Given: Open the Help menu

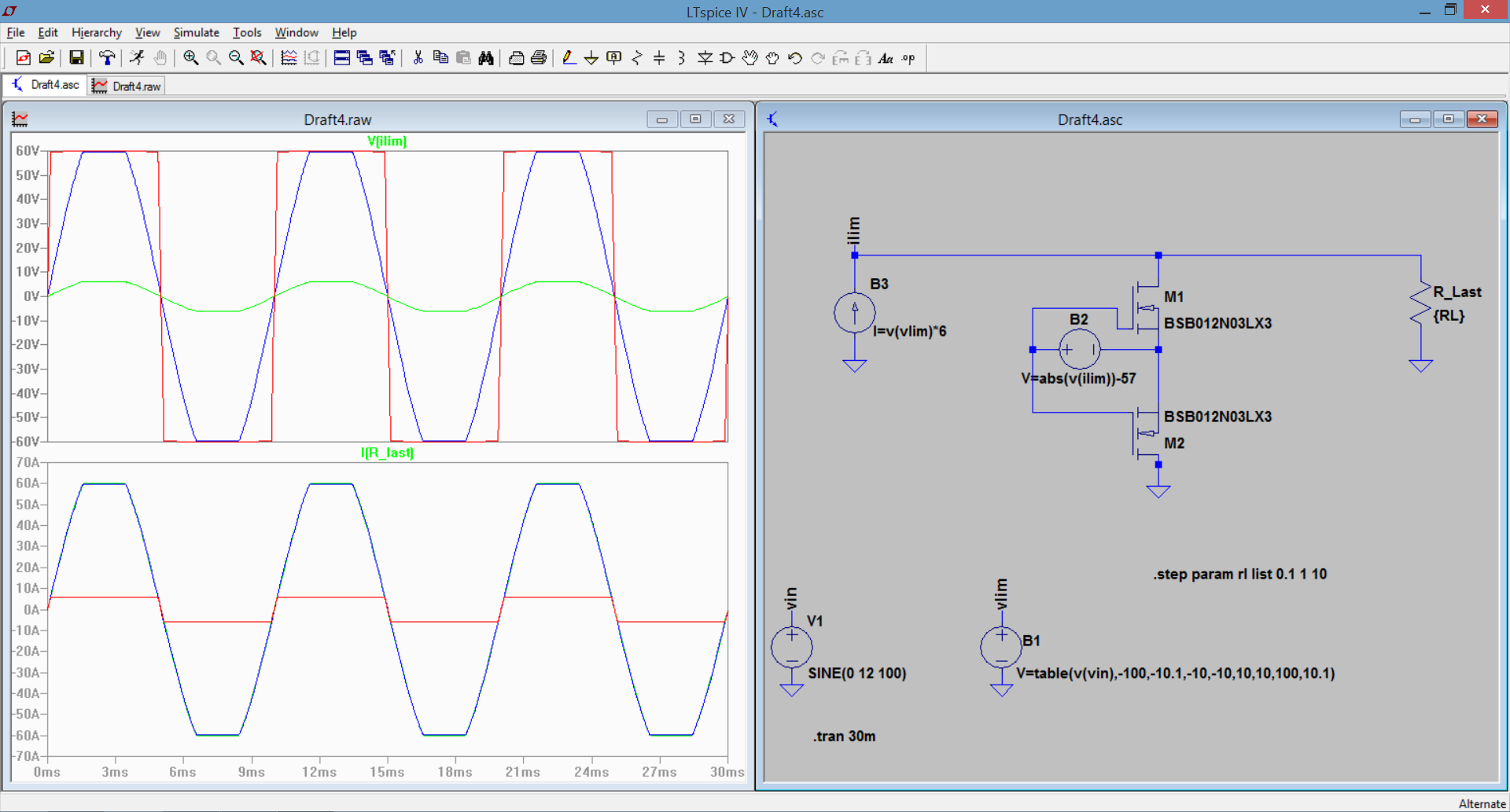Looking at the screenshot, I should (x=344, y=32).
